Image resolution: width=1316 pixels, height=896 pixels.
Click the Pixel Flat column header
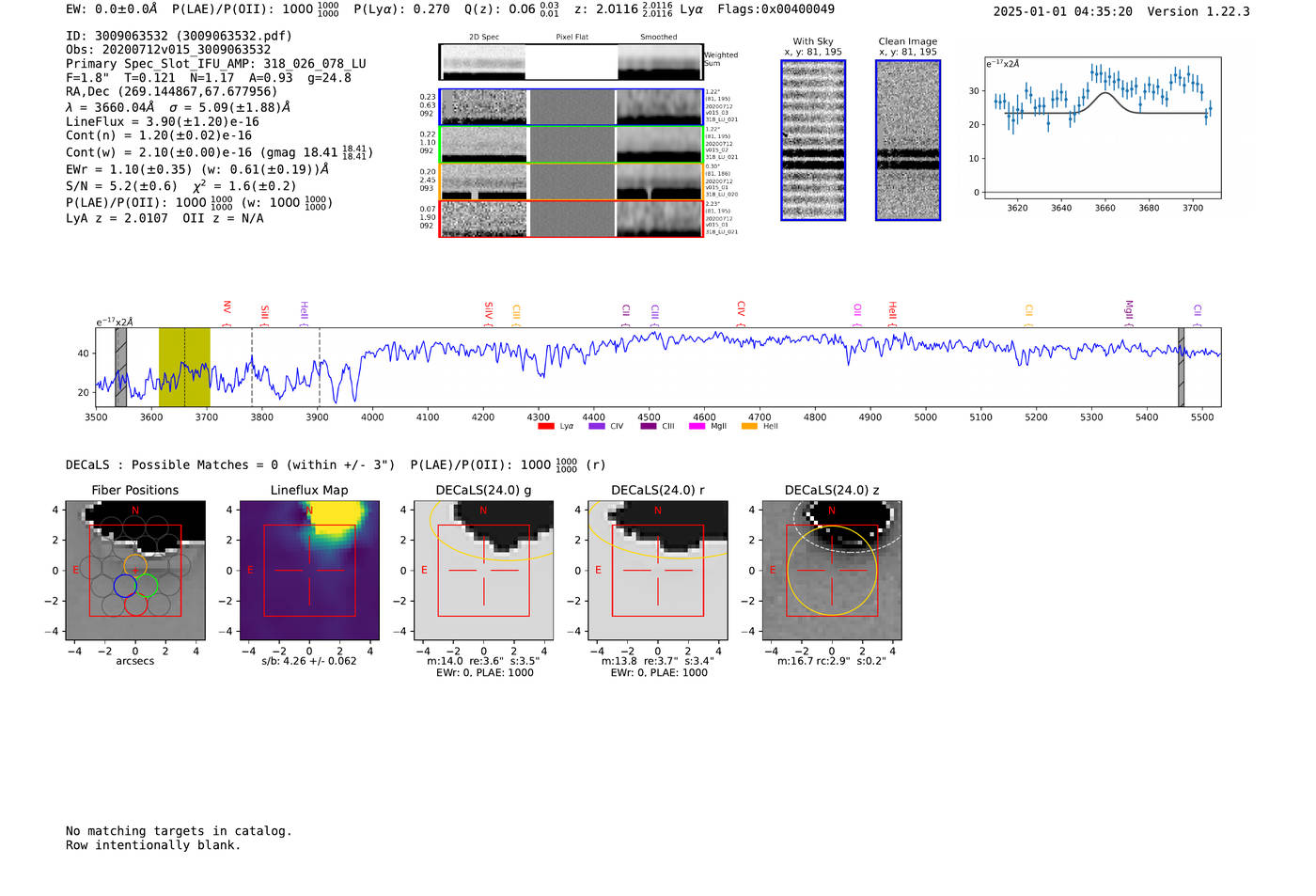pos(572,37)
